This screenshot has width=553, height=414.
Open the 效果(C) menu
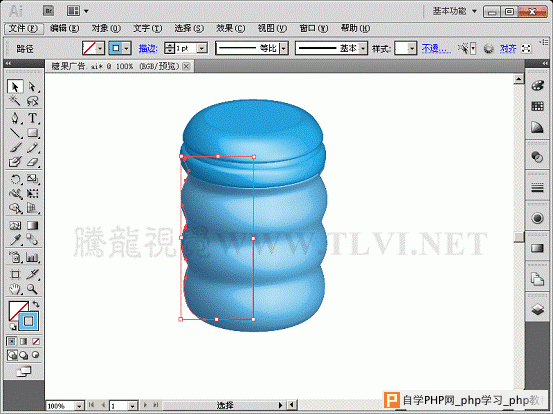(x=230, y=28)
